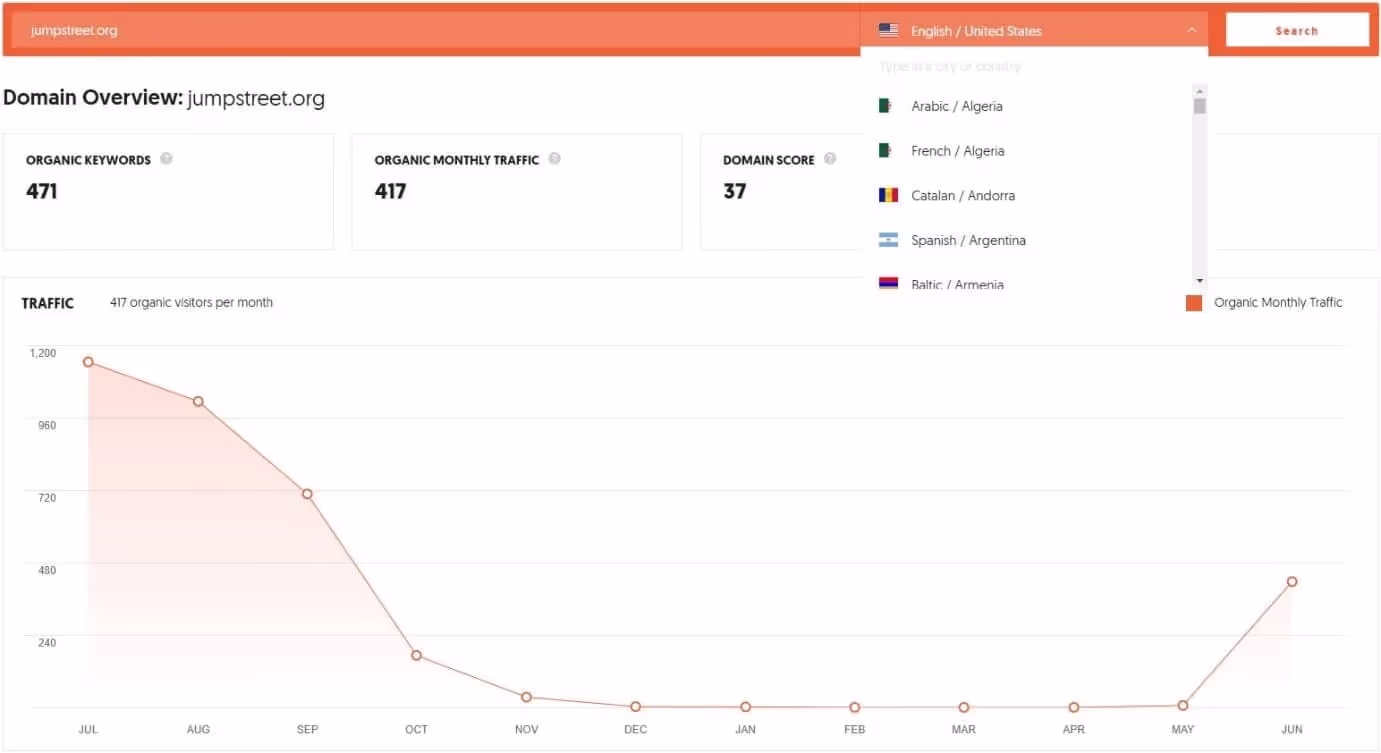Click the DEC data point on chart
Viewport: 1381px width, 753px height.
636,707
